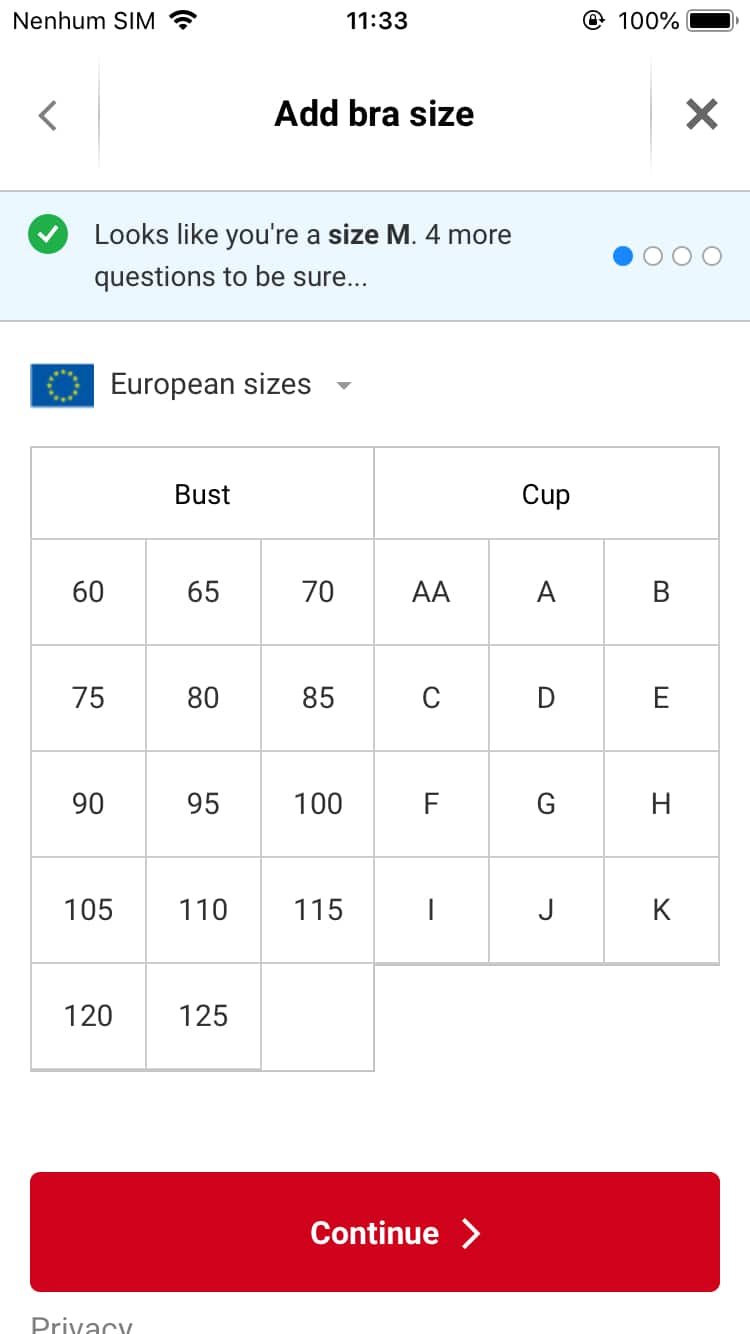
Task: Select bust size 125
Action: tap(203, 1016)
